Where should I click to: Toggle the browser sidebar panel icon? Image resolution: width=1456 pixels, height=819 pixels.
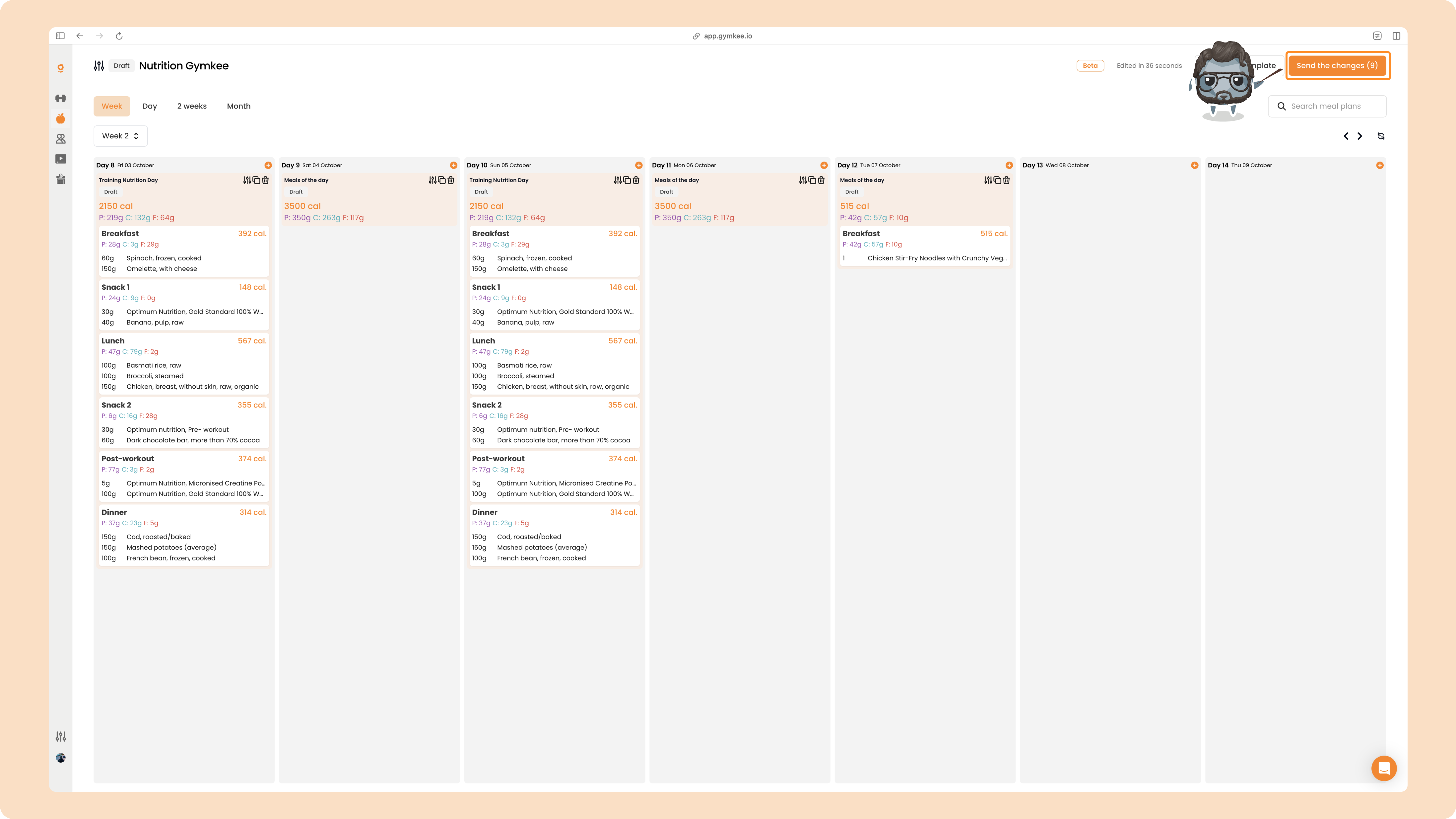[60, 36]
